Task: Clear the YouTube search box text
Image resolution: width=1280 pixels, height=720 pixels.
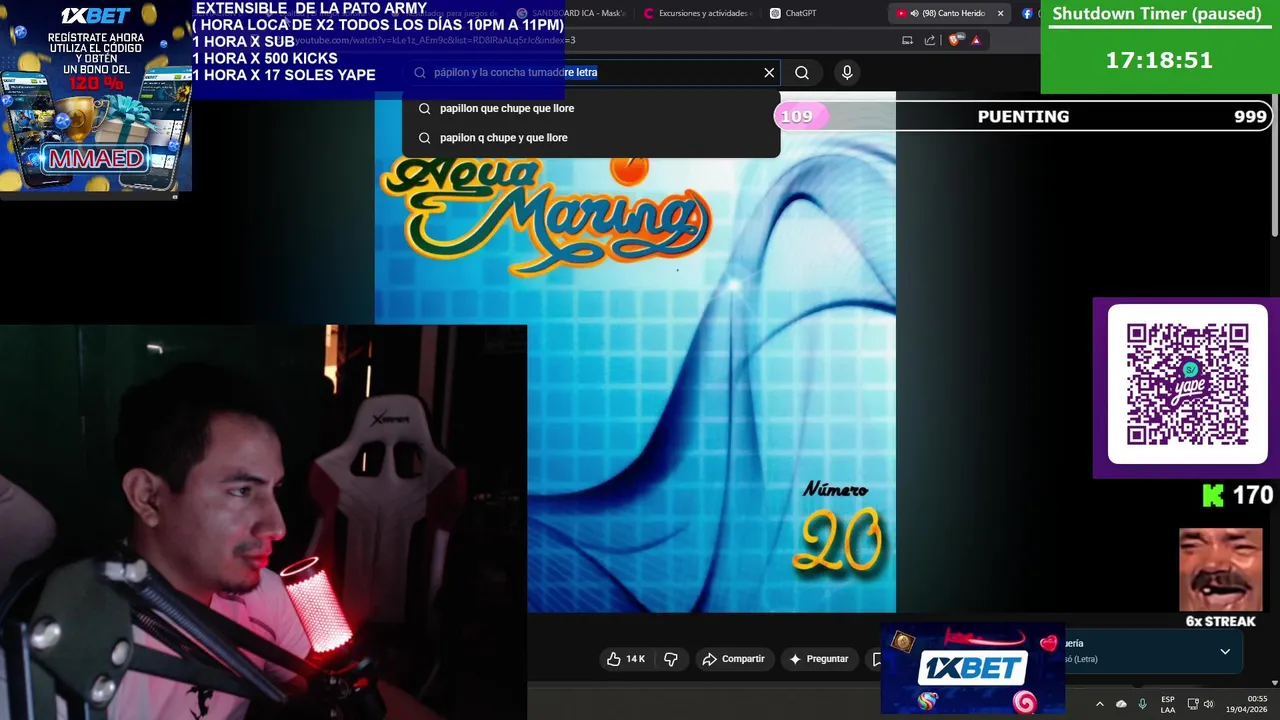Action: coord(769,72)
